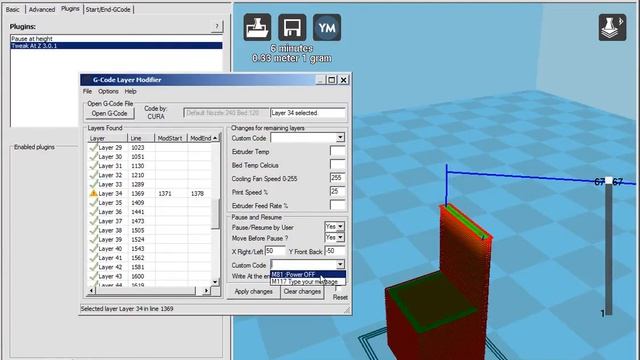Select the Plugins tab
The height and width of the screenshot is (360, 640).
click(x=70, y=9)
